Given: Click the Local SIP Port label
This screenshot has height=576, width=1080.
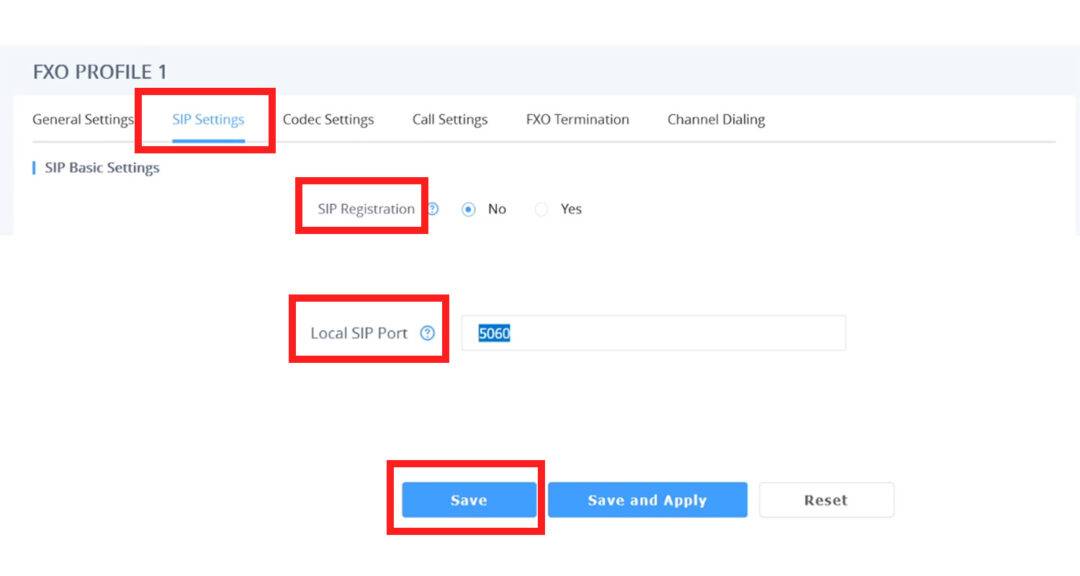Looking at the screenshot, I should (359, 332).
